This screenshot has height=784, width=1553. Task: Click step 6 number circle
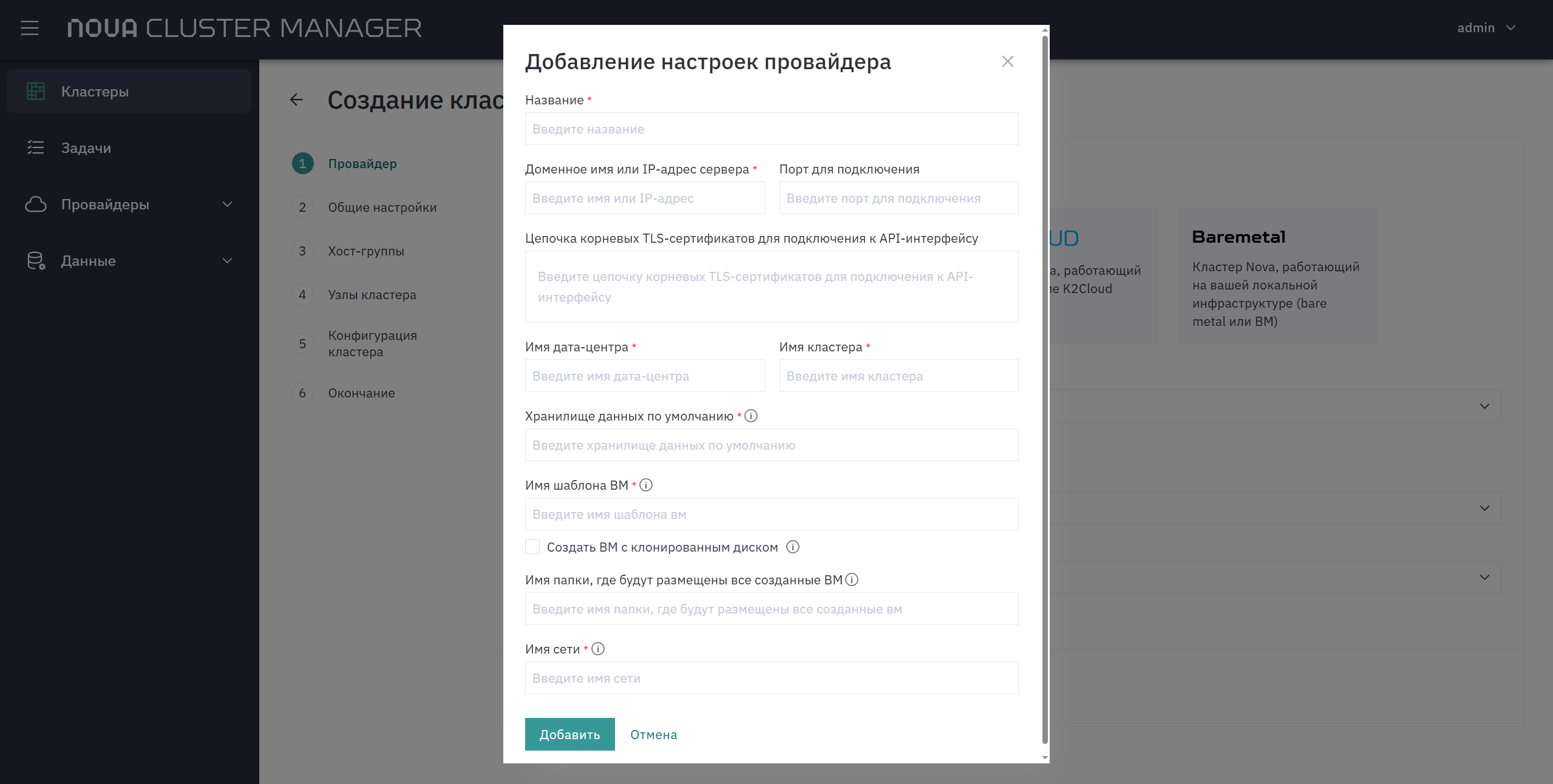pyautogui.click(x=302, y=393)
